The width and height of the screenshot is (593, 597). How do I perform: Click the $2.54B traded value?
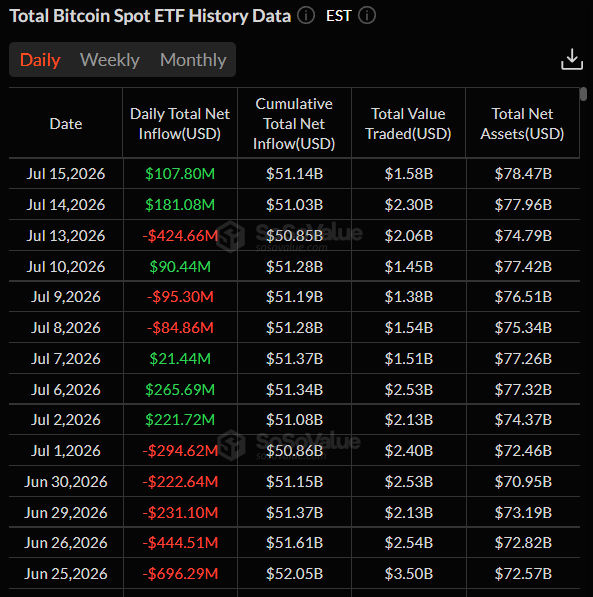coord(409,543)
